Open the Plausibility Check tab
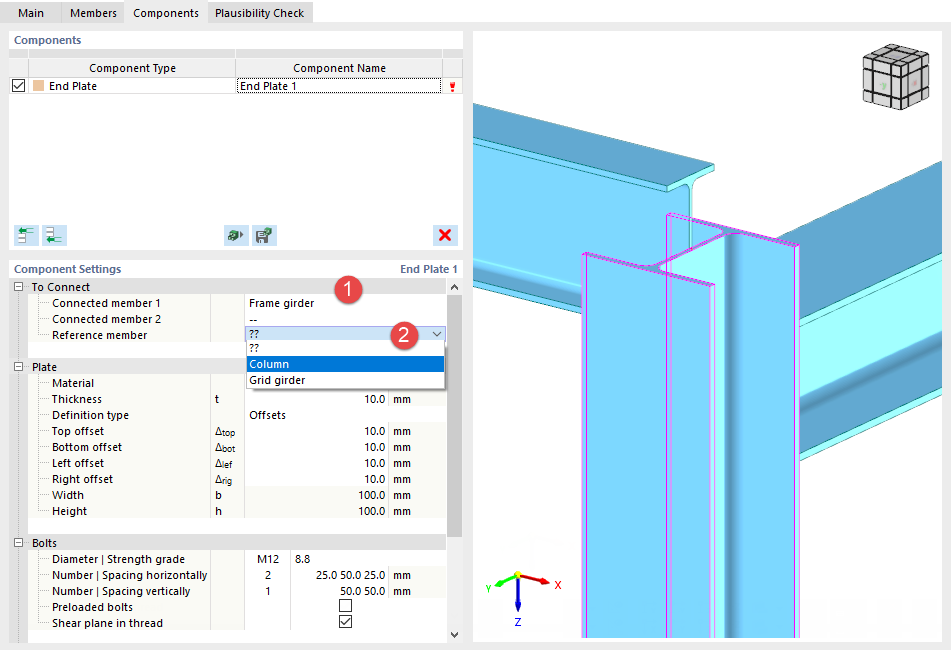This screenshot has height=650, width=951. click(x=260, y=13)
